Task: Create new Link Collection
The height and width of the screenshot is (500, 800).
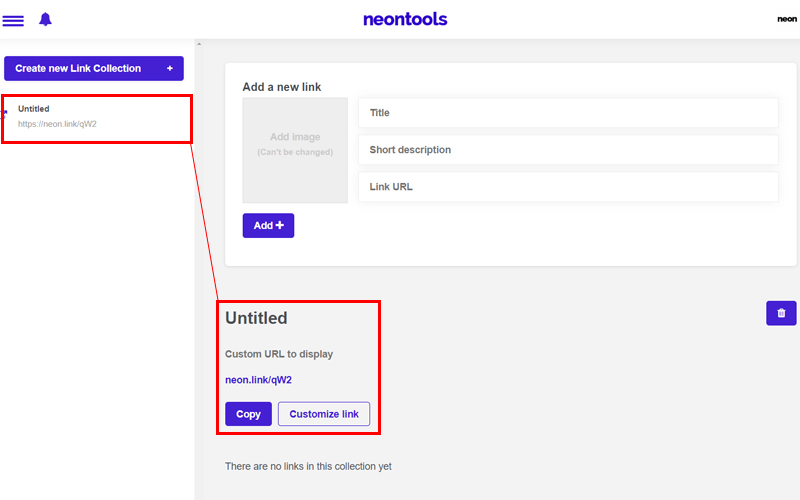Action: click(94, 68)
